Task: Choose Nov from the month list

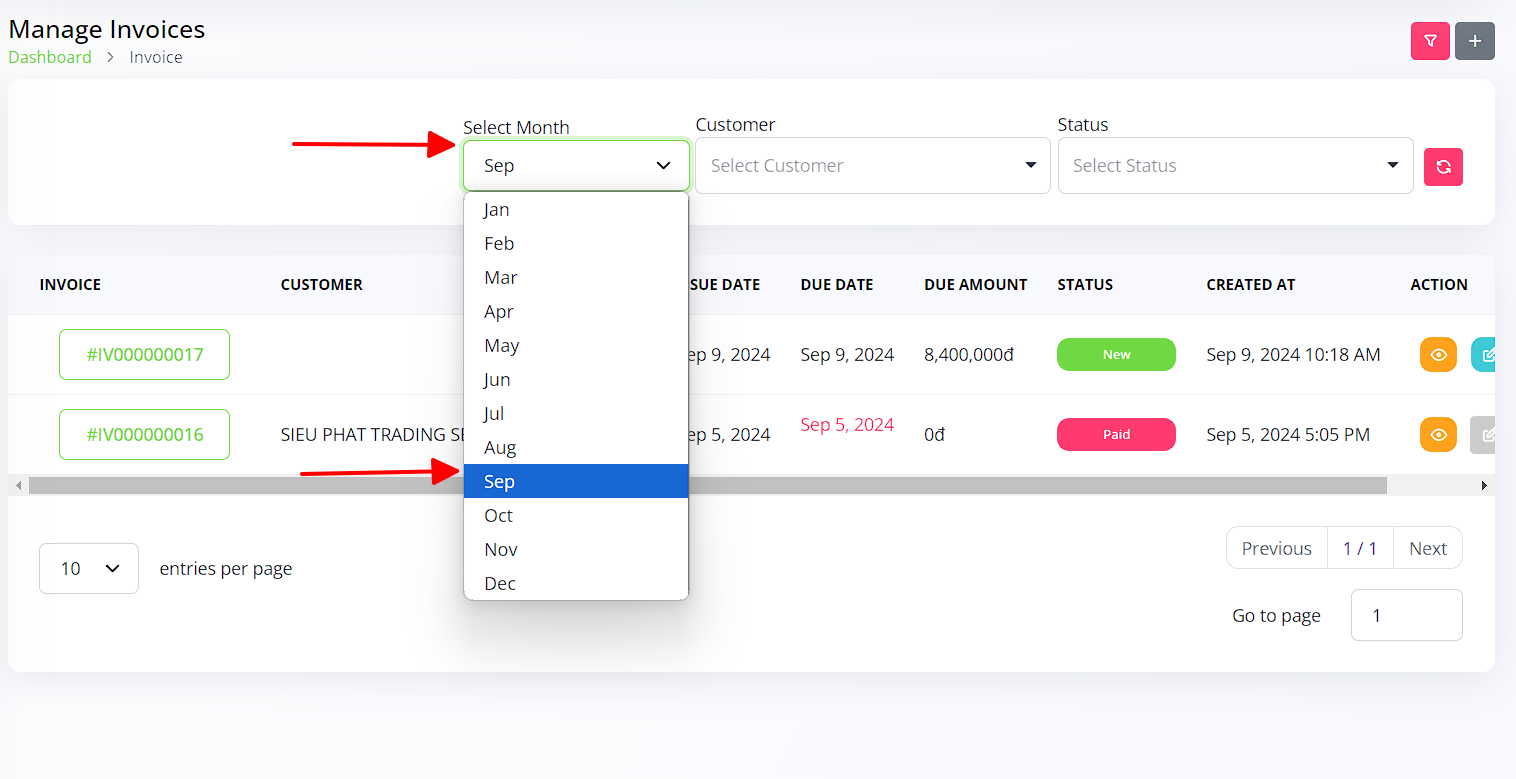Action: (576, 550)
